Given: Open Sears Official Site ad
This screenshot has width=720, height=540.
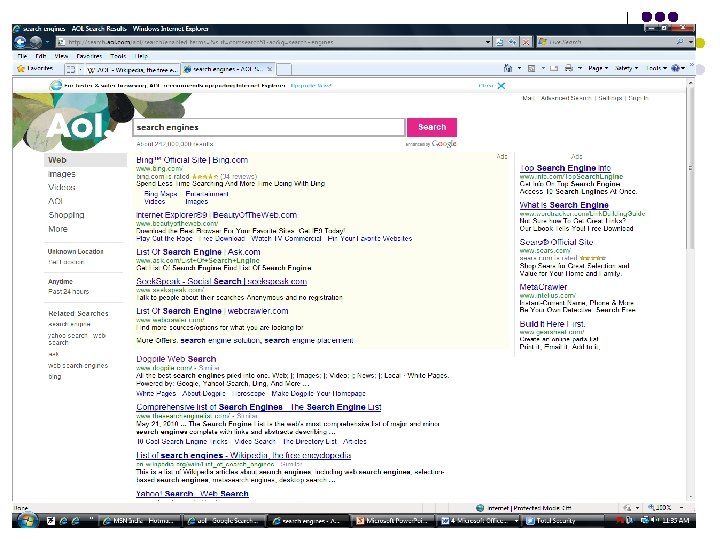Looking at the screenshot, I should click(x=556, y=242).
